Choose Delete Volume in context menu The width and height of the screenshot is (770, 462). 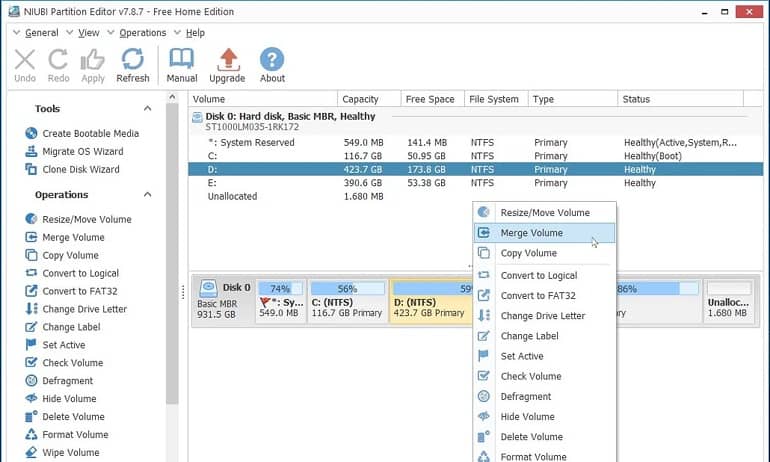click(545, 436)
